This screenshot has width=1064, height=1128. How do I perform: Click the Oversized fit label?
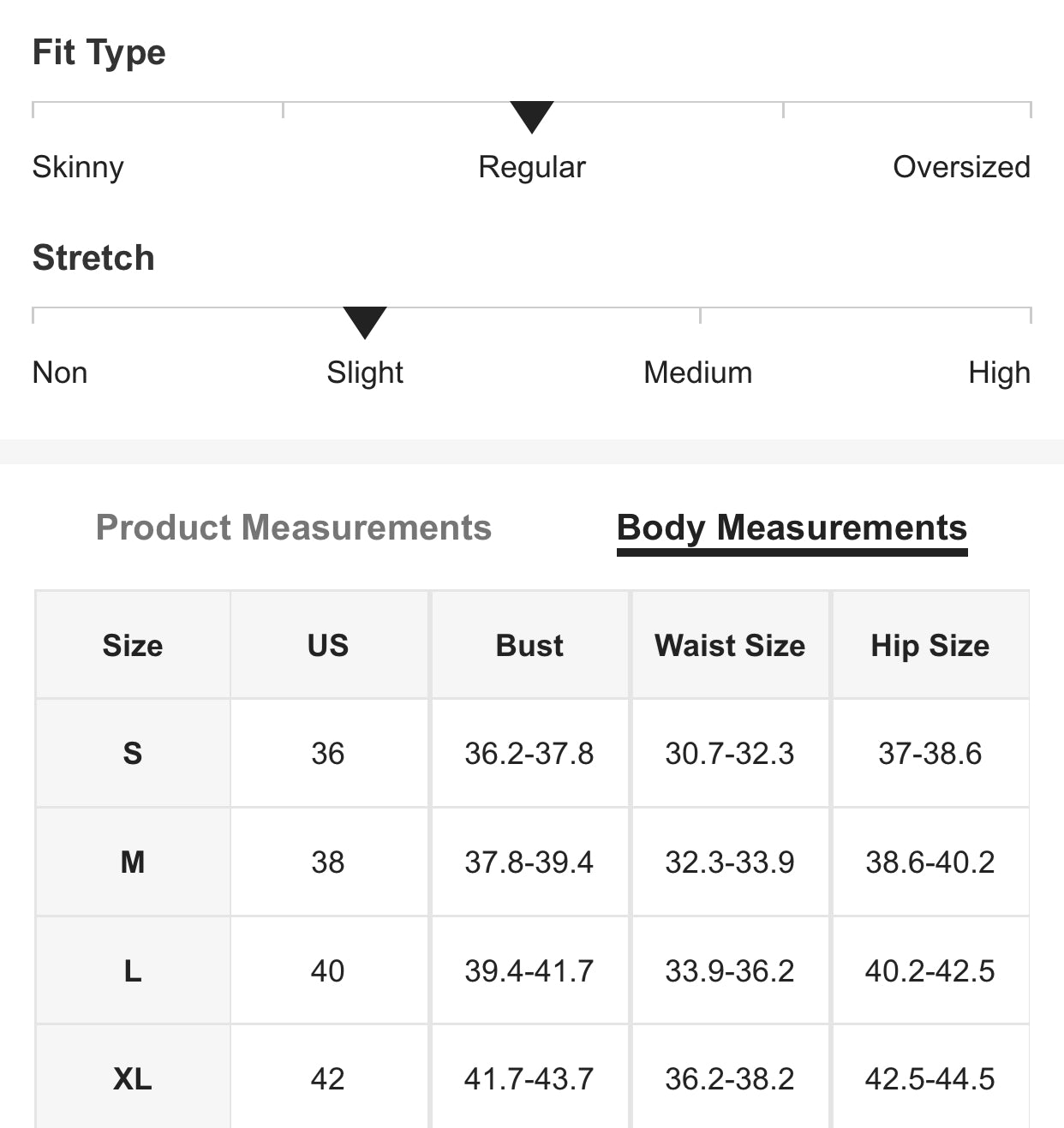(x=960, y=167)
